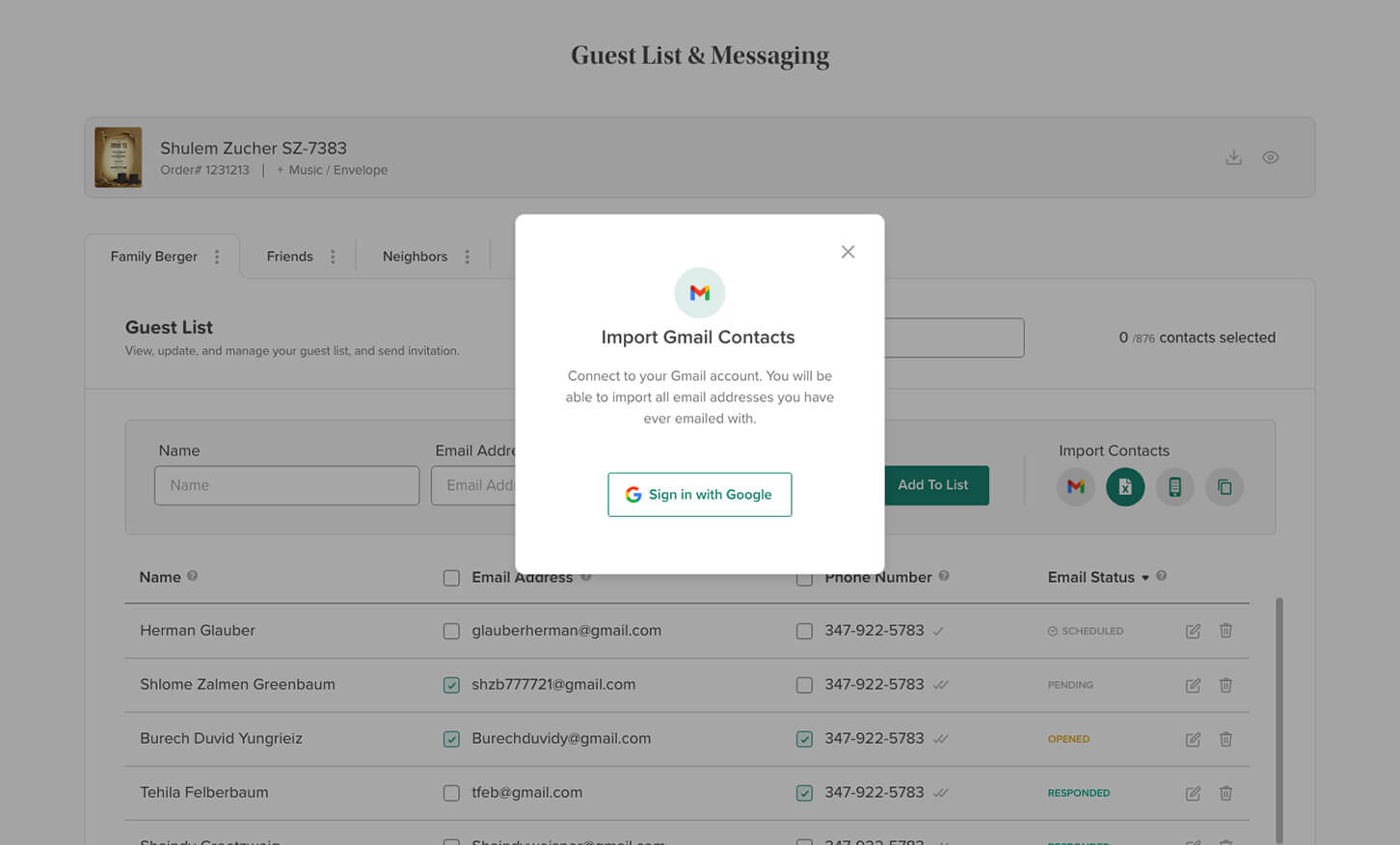Image resolution: width=1400 pixels, height=845 pixels.
Task: Switch to the Family Berger tab
Action: click(154, 257)
